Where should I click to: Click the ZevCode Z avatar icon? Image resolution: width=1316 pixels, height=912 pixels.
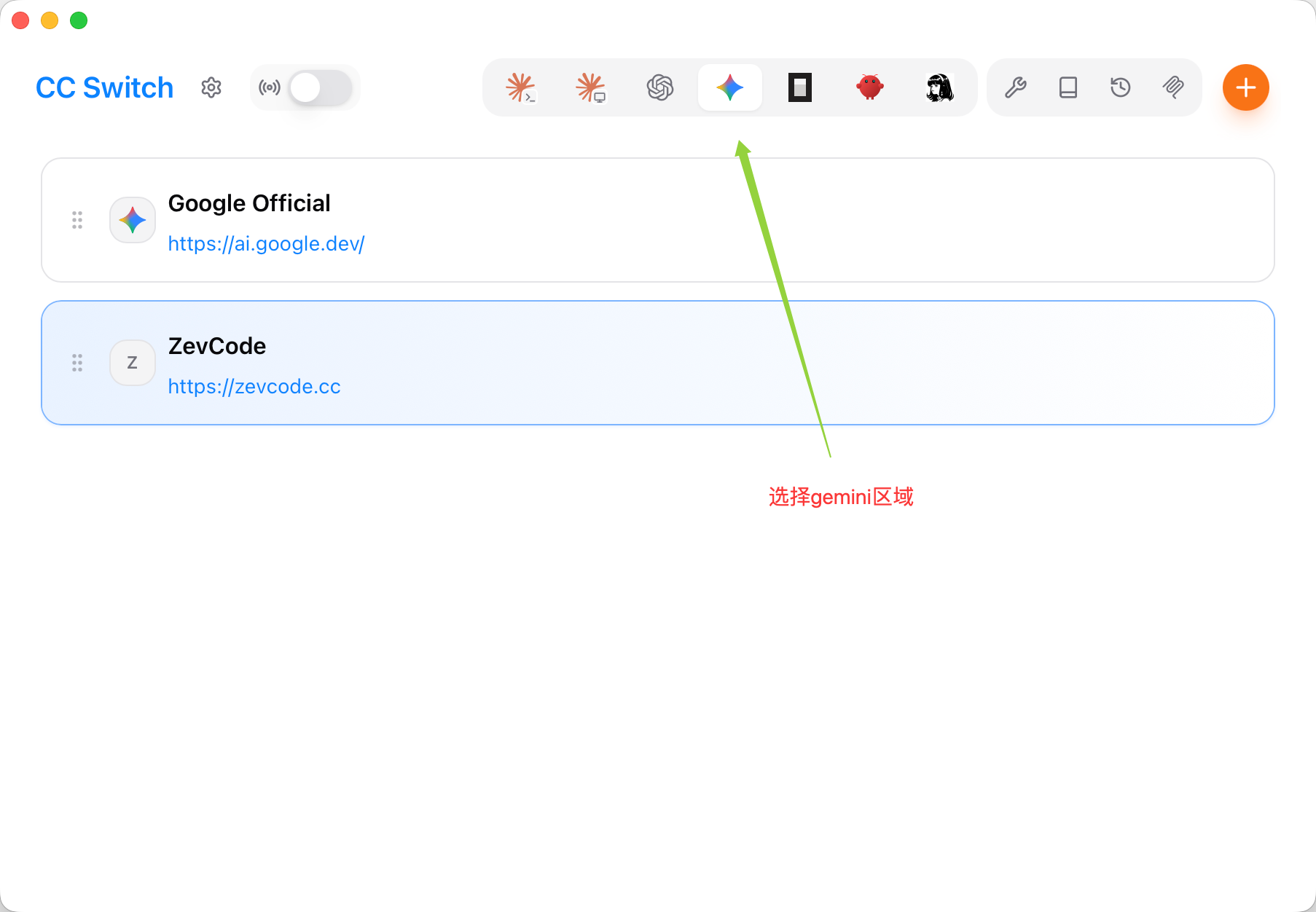pos(133,363)
